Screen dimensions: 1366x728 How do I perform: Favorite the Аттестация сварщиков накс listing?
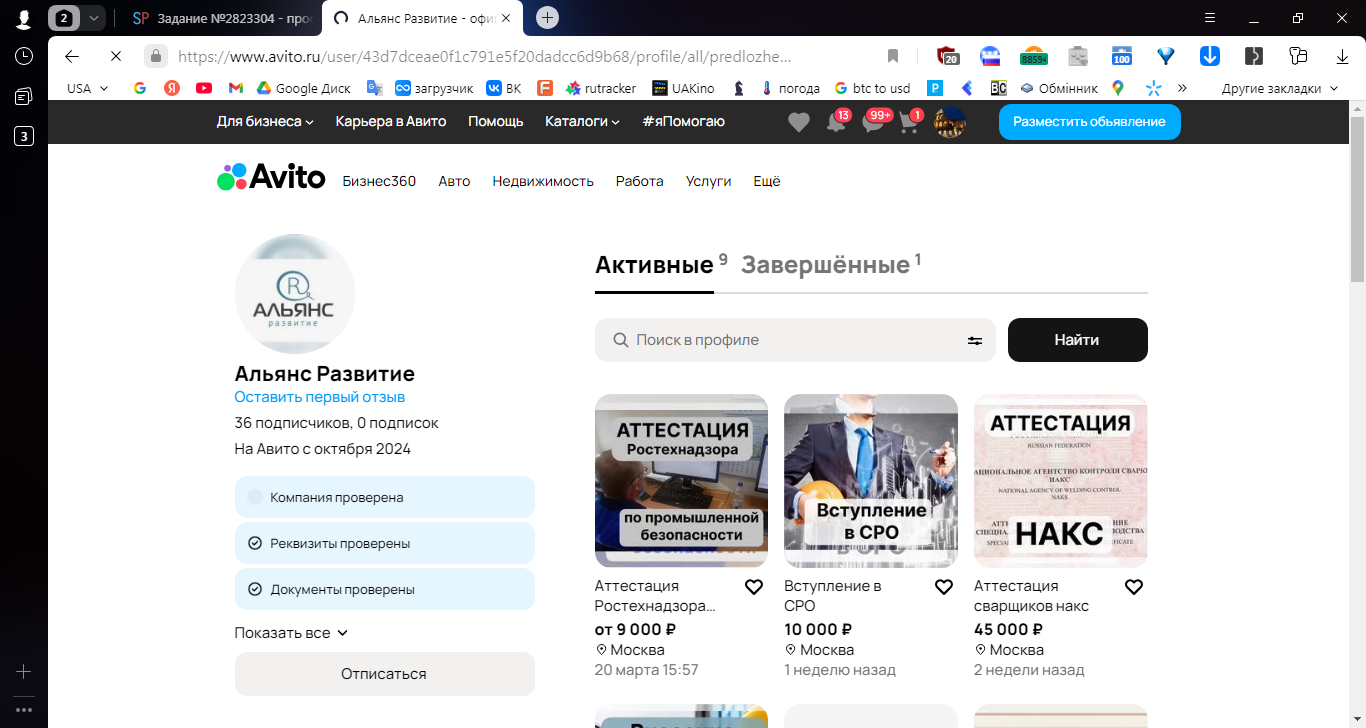[x=1134, y=587]
